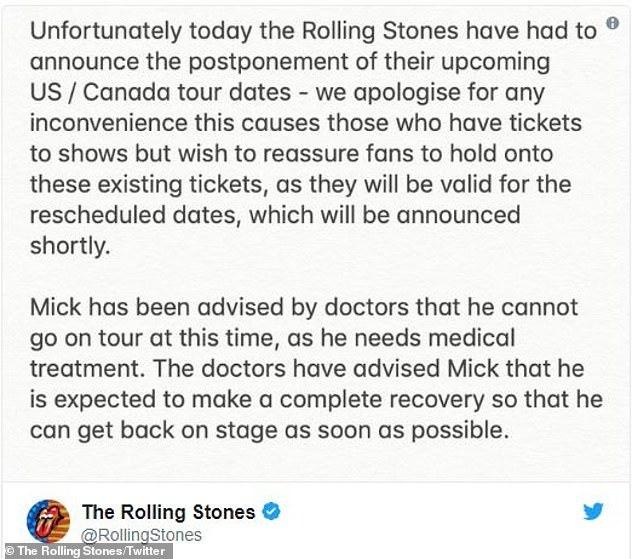Click 'announce the postponement' text line
The height and width of the screenshot is (559, 632).
point(290,62)
